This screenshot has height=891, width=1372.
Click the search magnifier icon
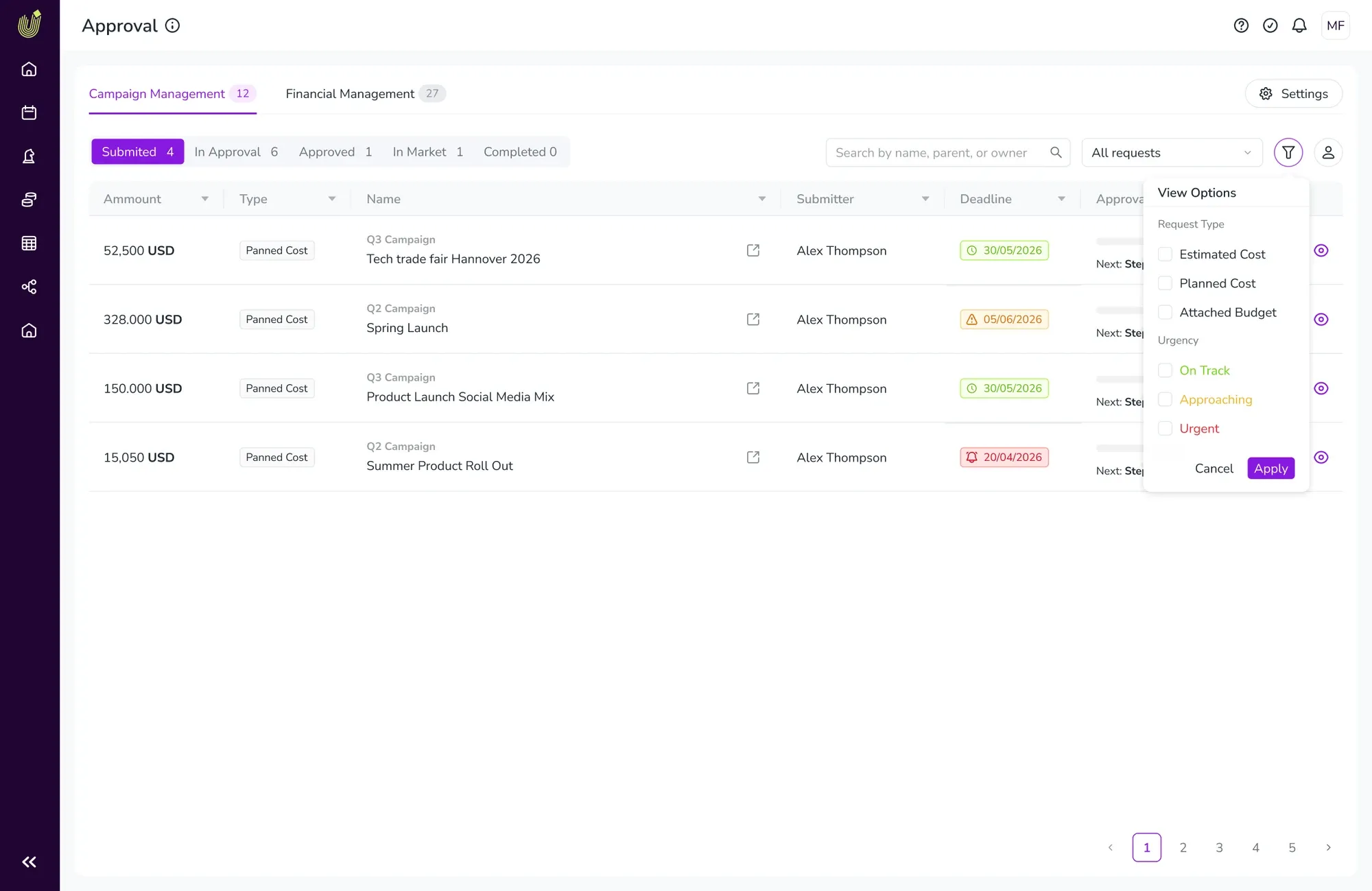[1056, 152]
